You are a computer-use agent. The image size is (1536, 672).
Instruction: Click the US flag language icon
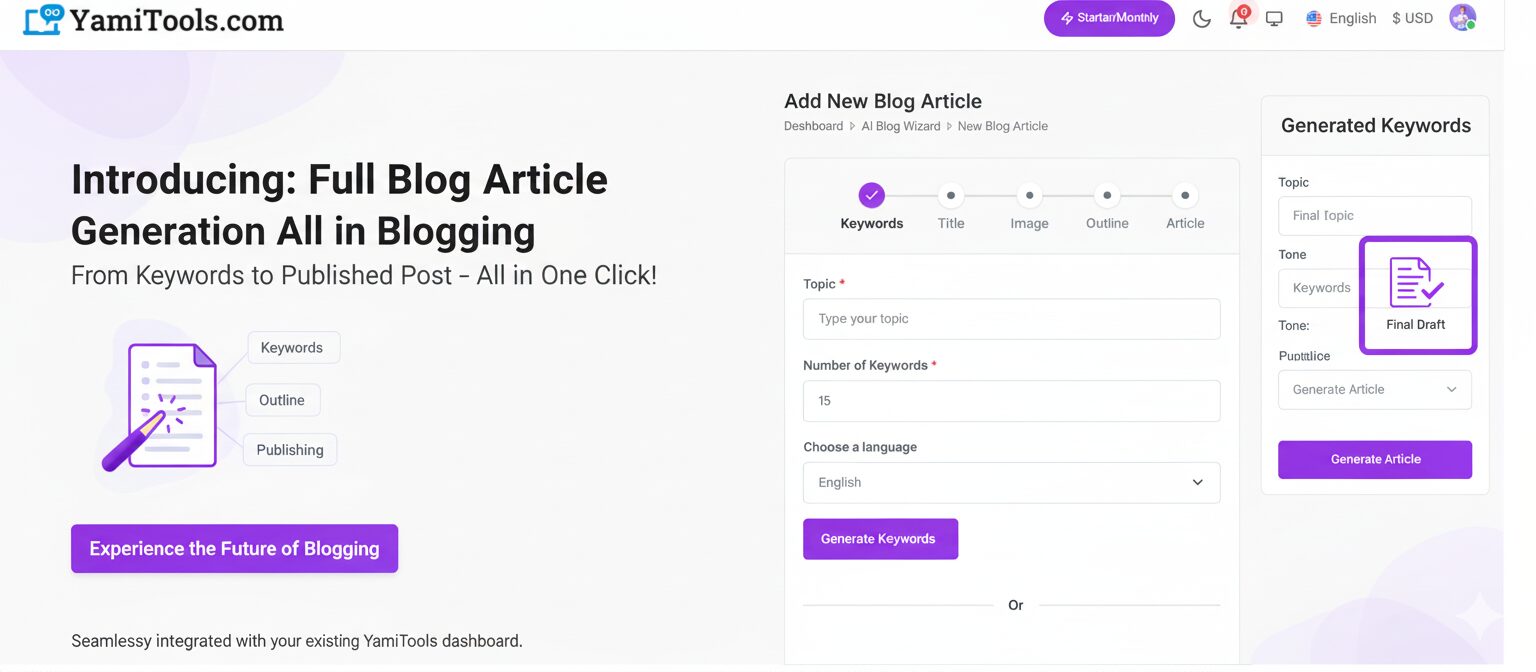(1313, 17)
